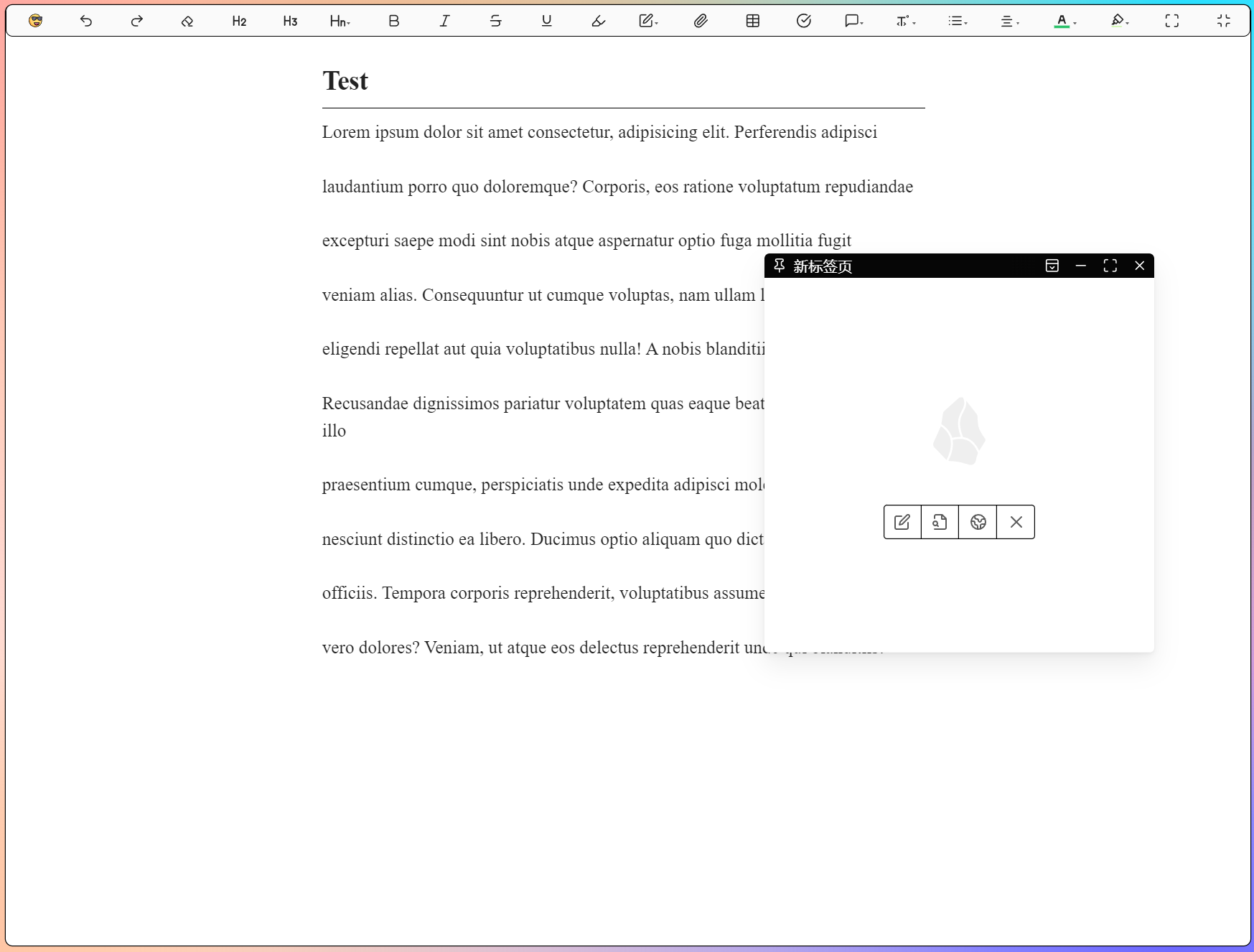
Task: Toggle italic formatting
Action: pos(444,21)
